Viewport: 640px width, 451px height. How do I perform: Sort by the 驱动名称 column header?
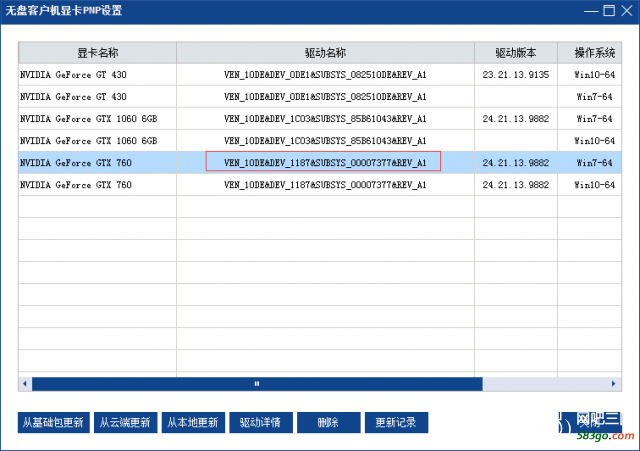325,53
